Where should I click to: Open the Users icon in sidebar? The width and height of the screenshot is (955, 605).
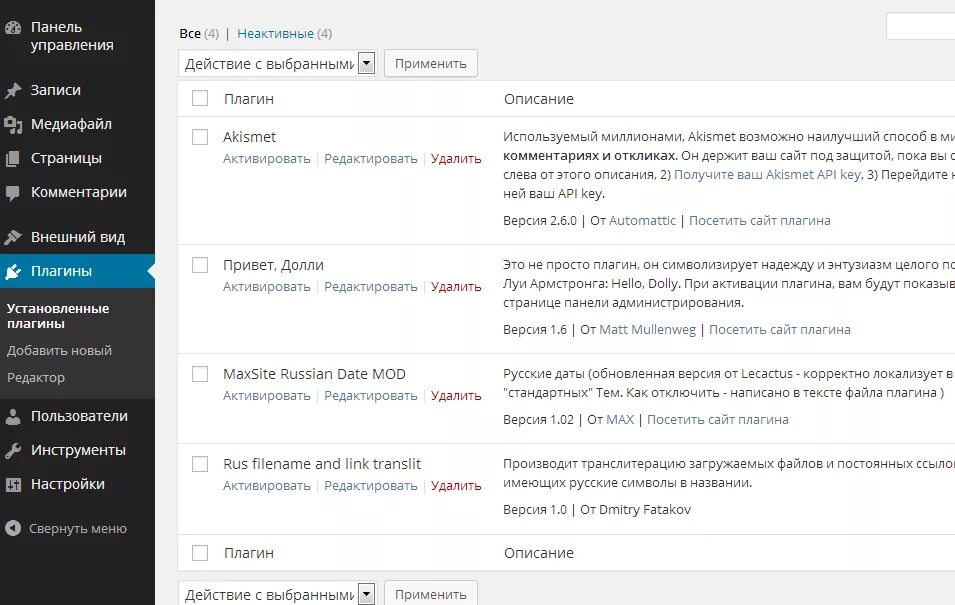[x=13, y=417]
